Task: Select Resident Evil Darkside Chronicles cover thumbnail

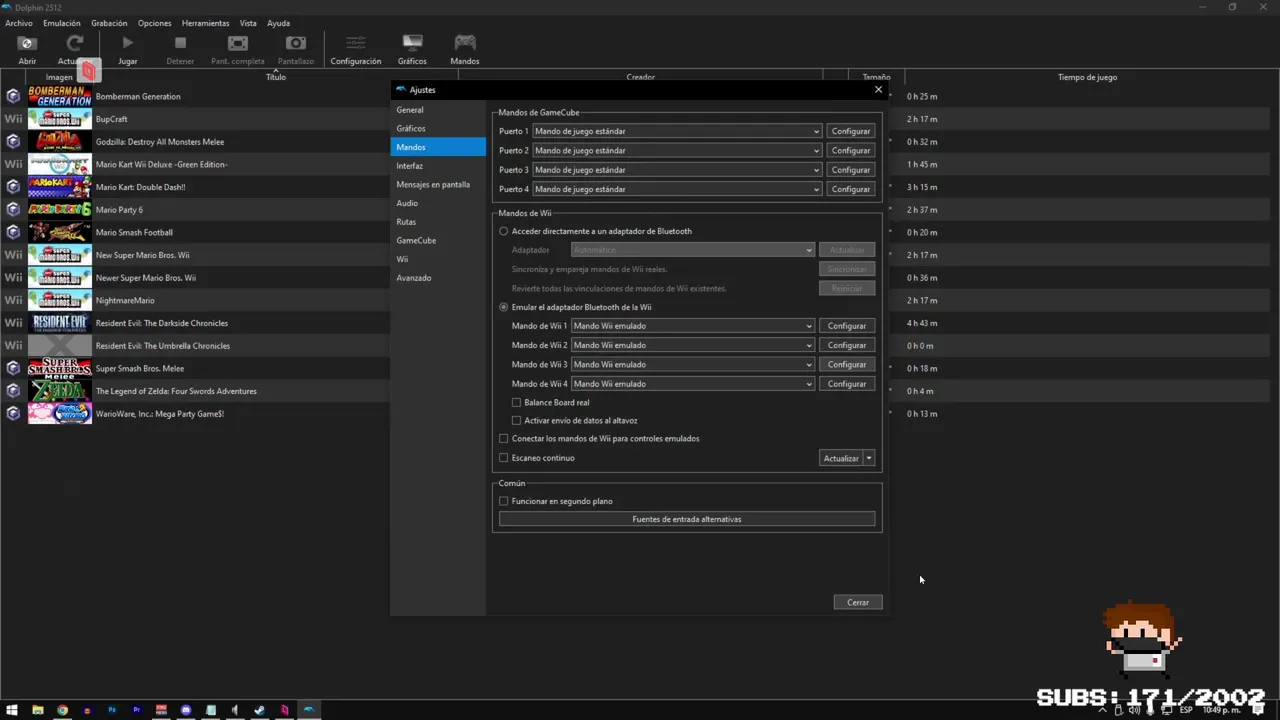Action: [x=60, y=323]
